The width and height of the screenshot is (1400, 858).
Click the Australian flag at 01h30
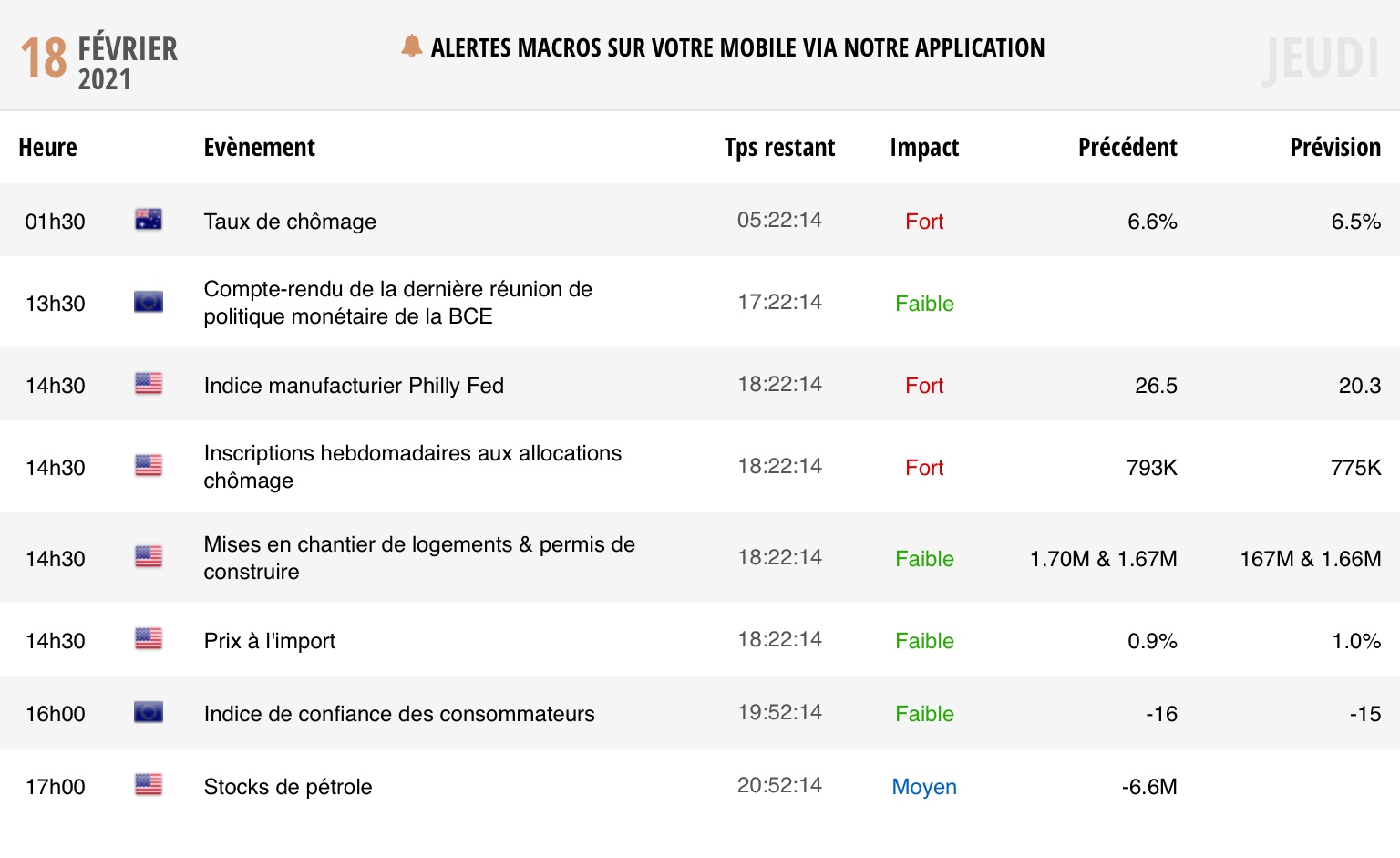tap(149, 221)
